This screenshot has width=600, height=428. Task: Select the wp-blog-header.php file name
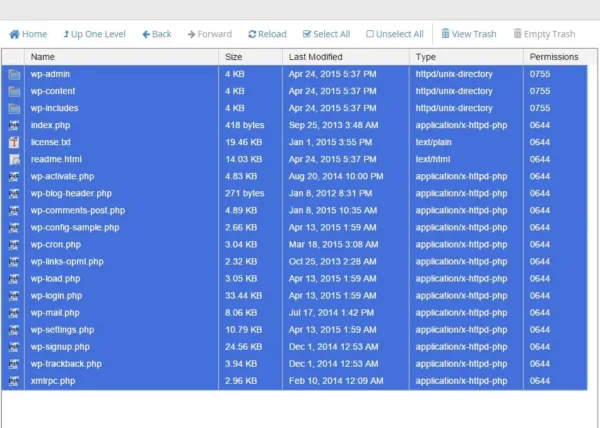[71, 194]
